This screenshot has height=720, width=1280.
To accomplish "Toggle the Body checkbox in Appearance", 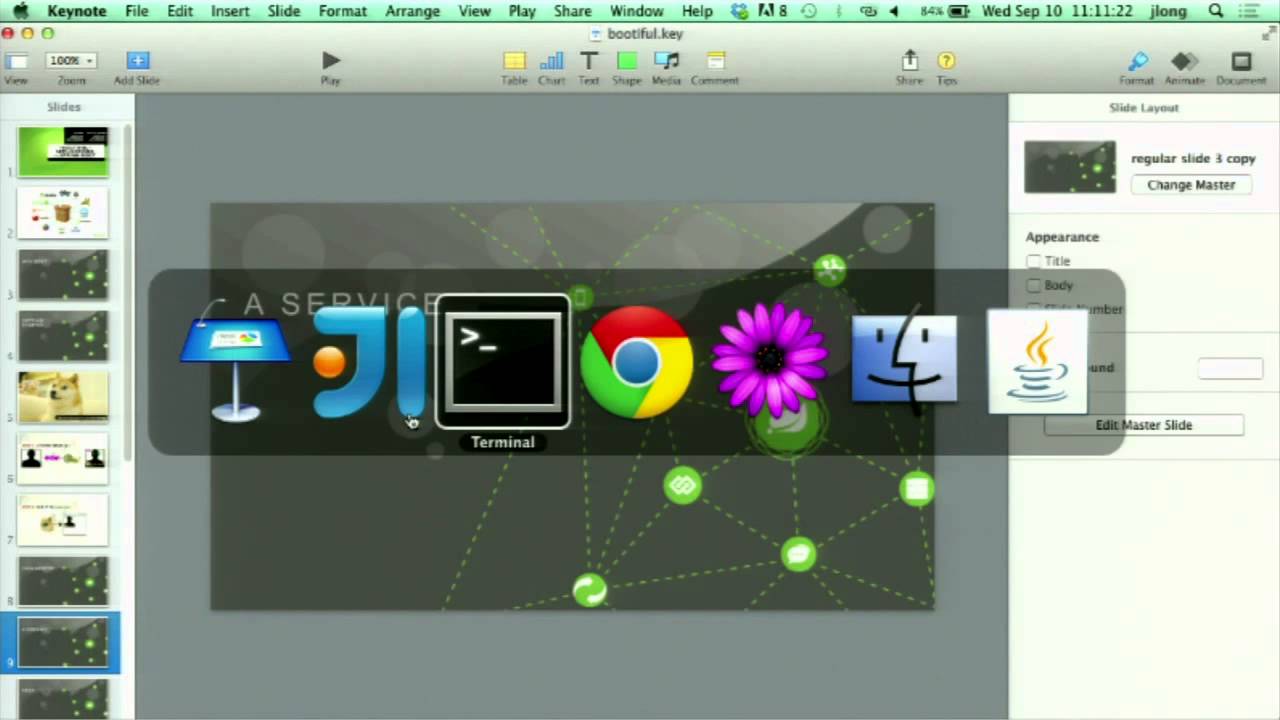I will [x=1034, y=285].
